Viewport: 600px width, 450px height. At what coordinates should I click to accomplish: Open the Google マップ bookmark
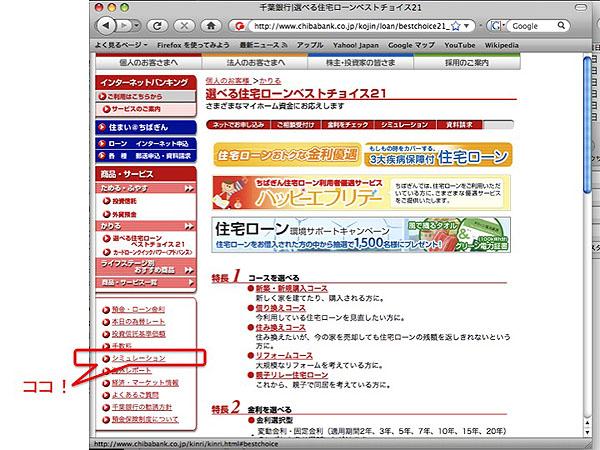click(411, 45)
